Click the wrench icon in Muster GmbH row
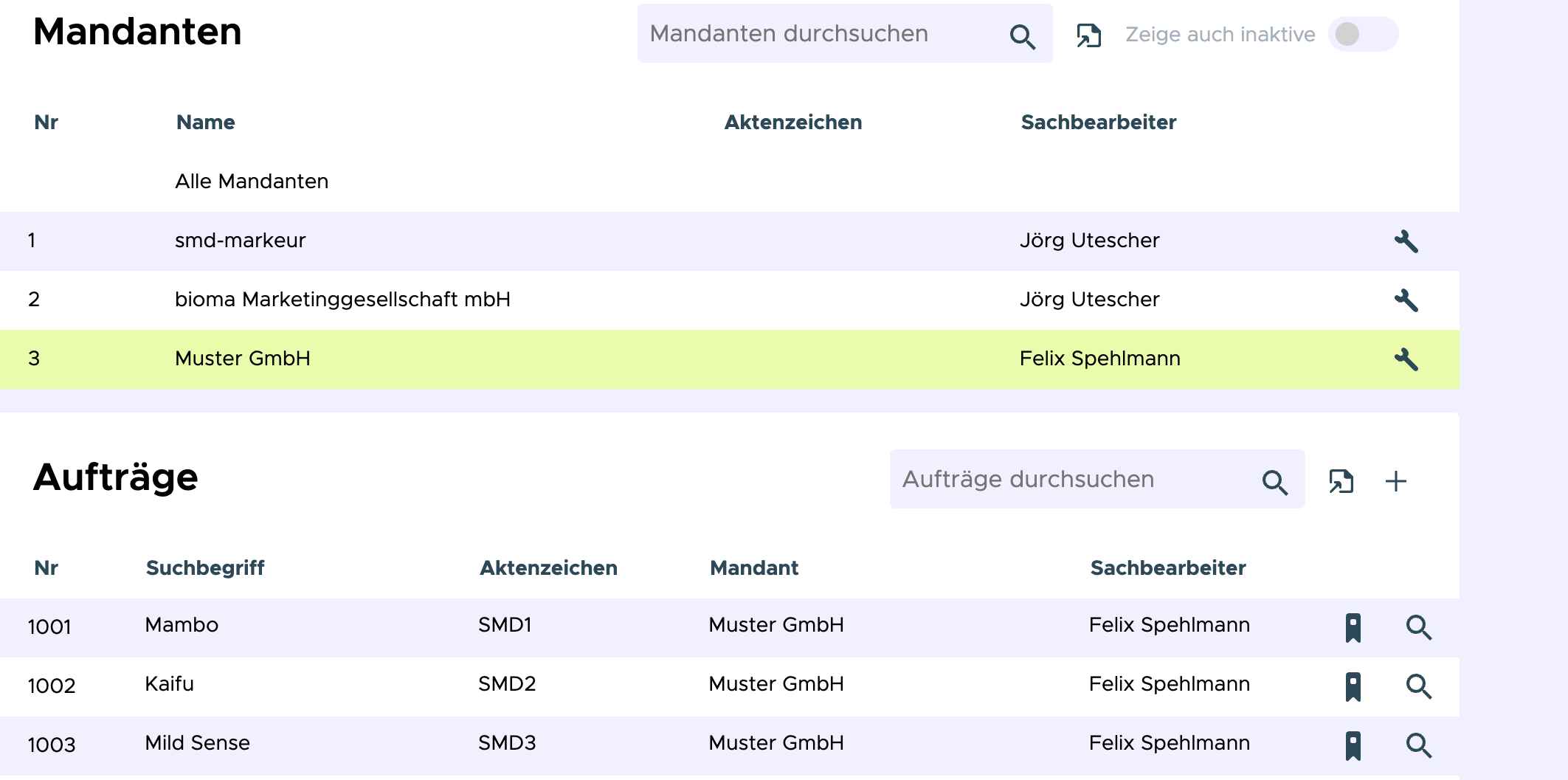 click(1406, 359)
